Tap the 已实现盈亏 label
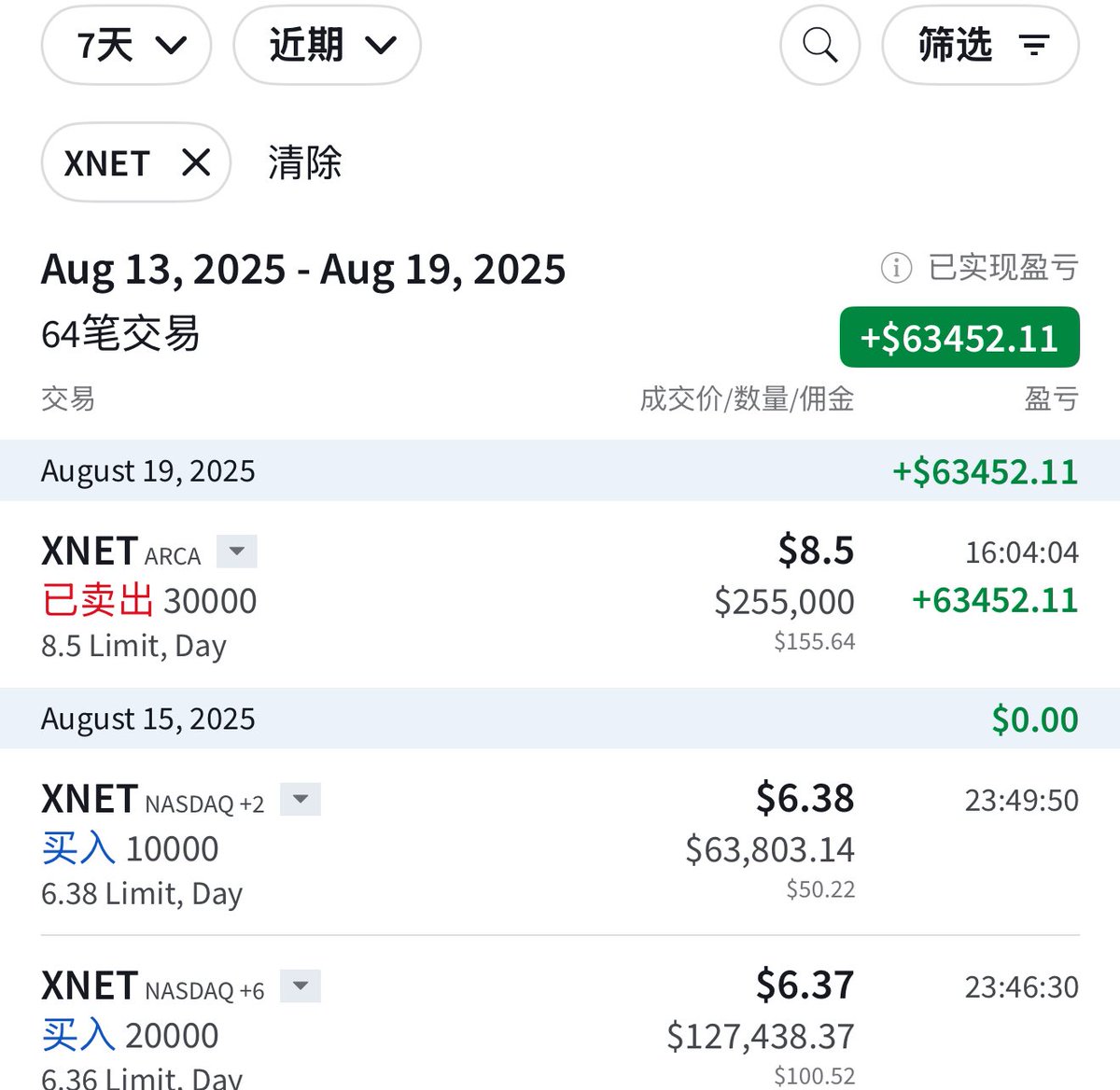 tap(1003, 268)
